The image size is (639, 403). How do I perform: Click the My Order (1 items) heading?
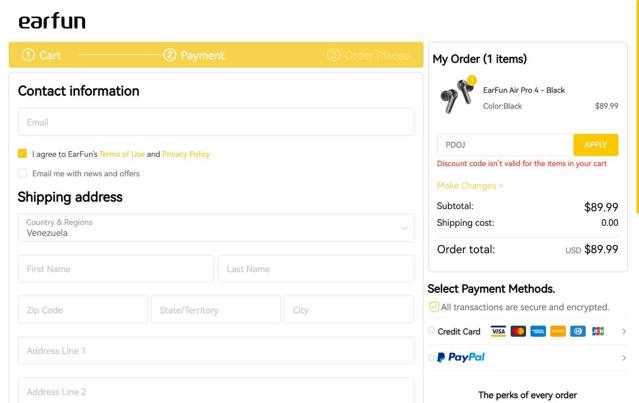pyautogui.click(x=480, y=59)
